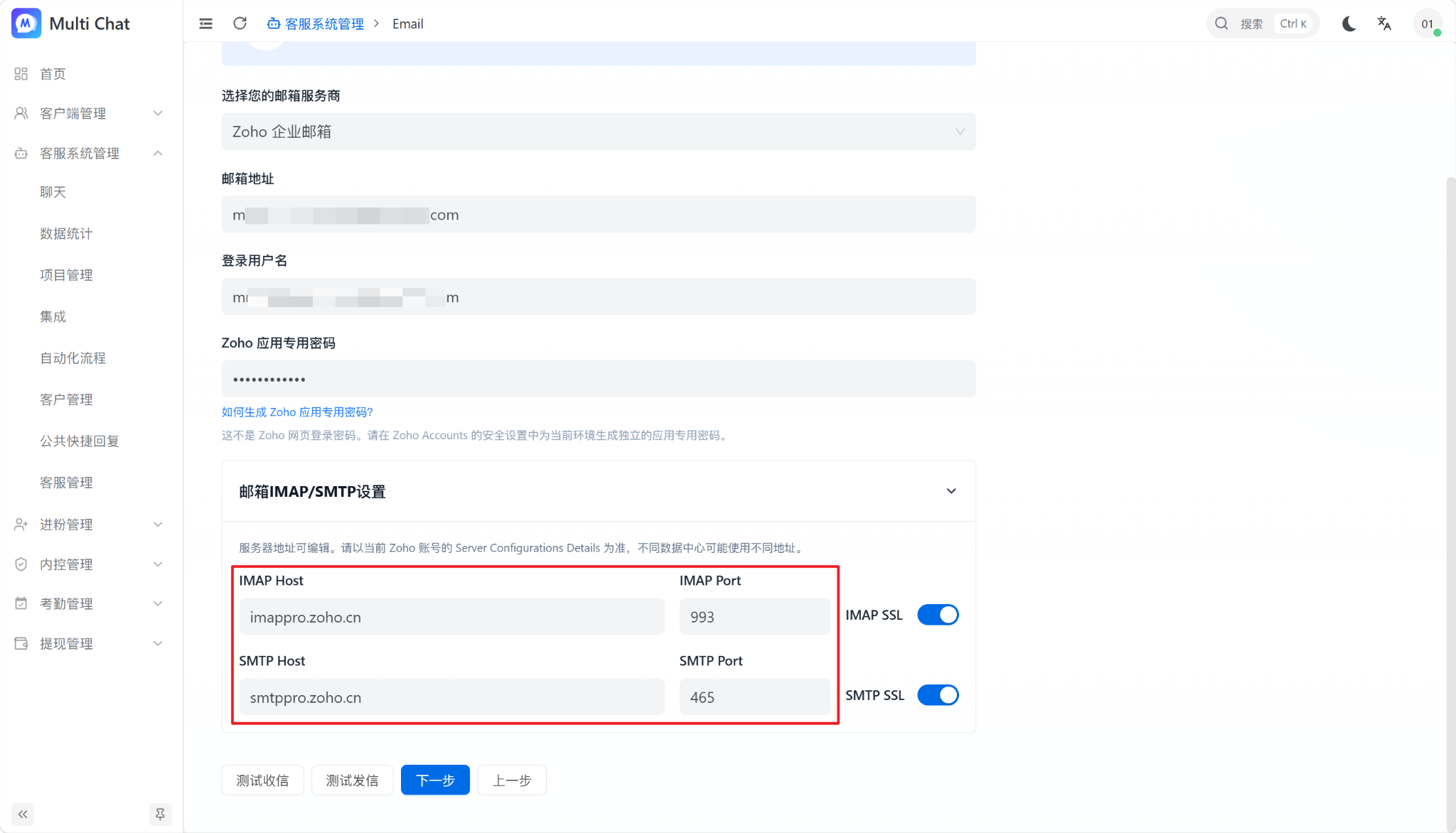
Task: Toggle the sidebar menu hamburger icon
Action: (206, 23)
